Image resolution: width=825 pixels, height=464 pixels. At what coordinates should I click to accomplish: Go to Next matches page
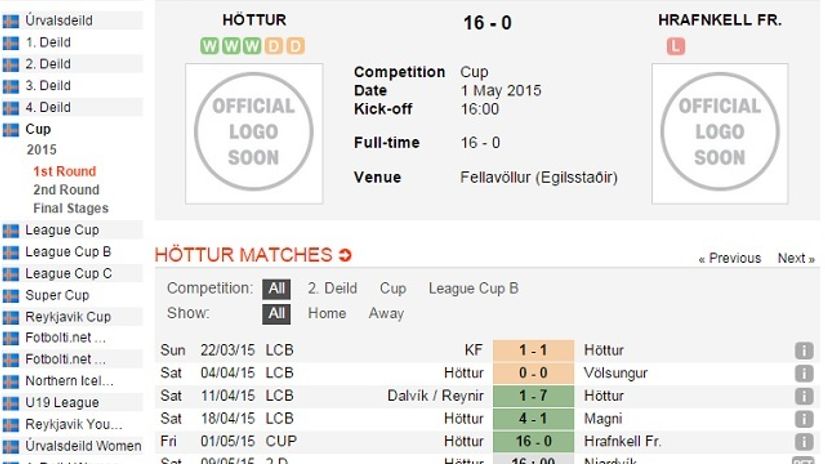[796, 258]
